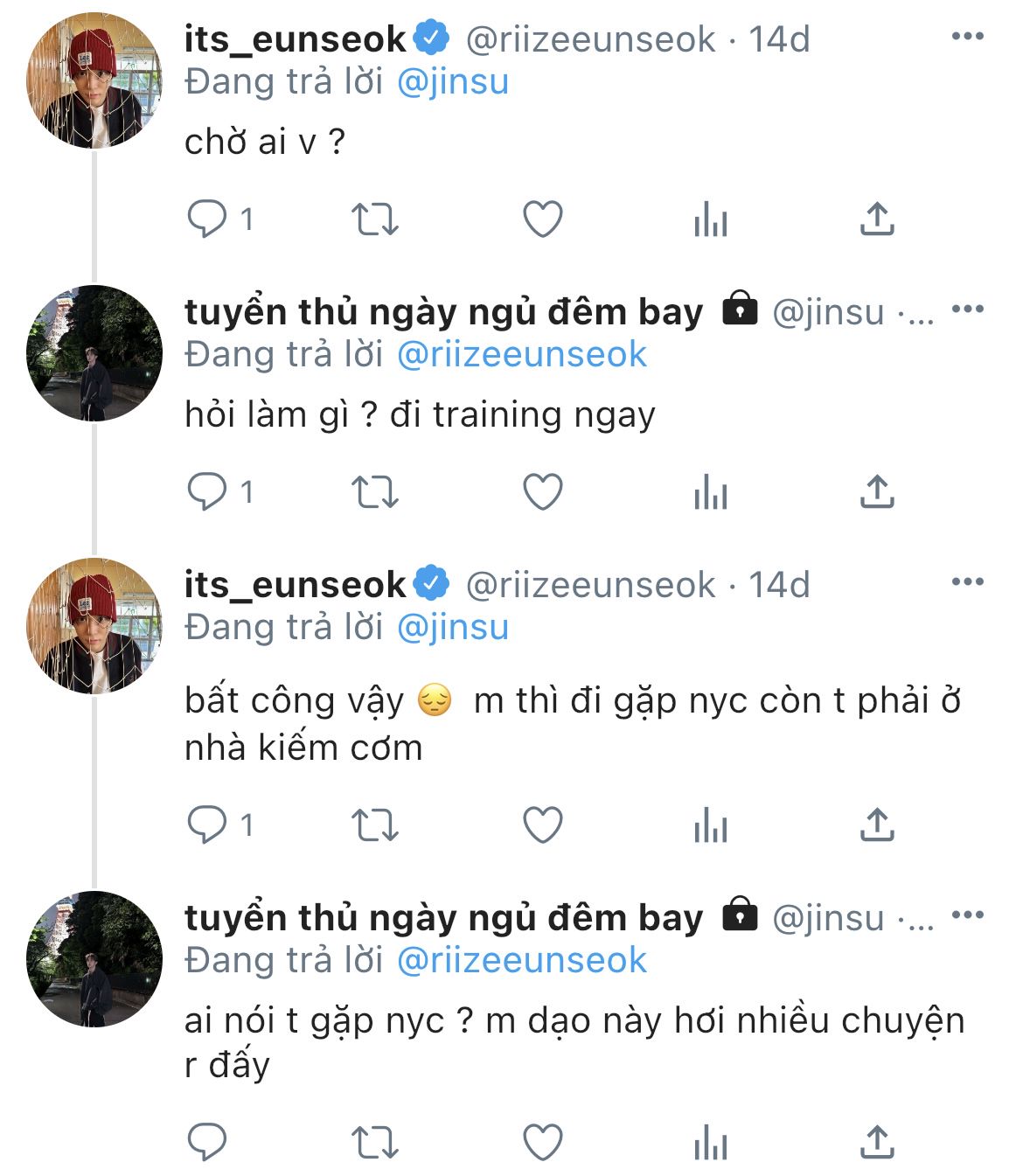
Task: Like the "đi training ngay" tweet
Action: point(542,491)
